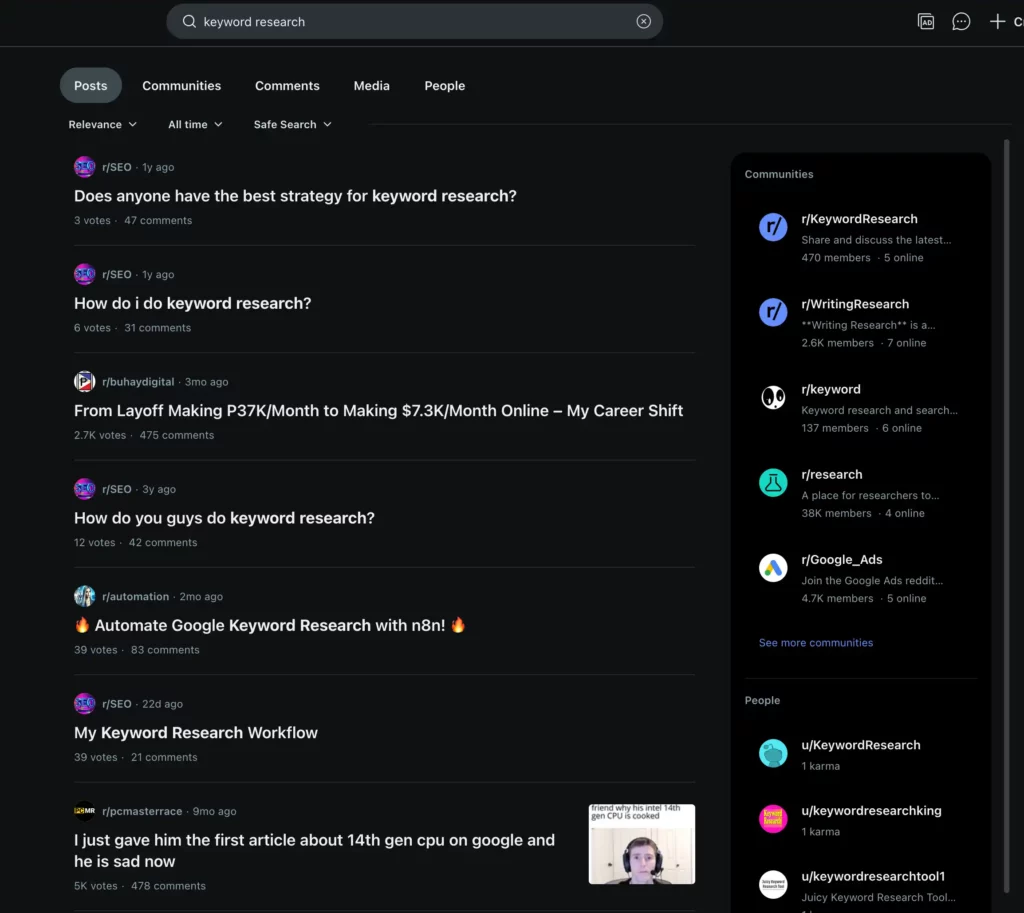1024x913 pixels.
Task: Expand the Relevance sort dropdown
Action: (x=102, y=125)
